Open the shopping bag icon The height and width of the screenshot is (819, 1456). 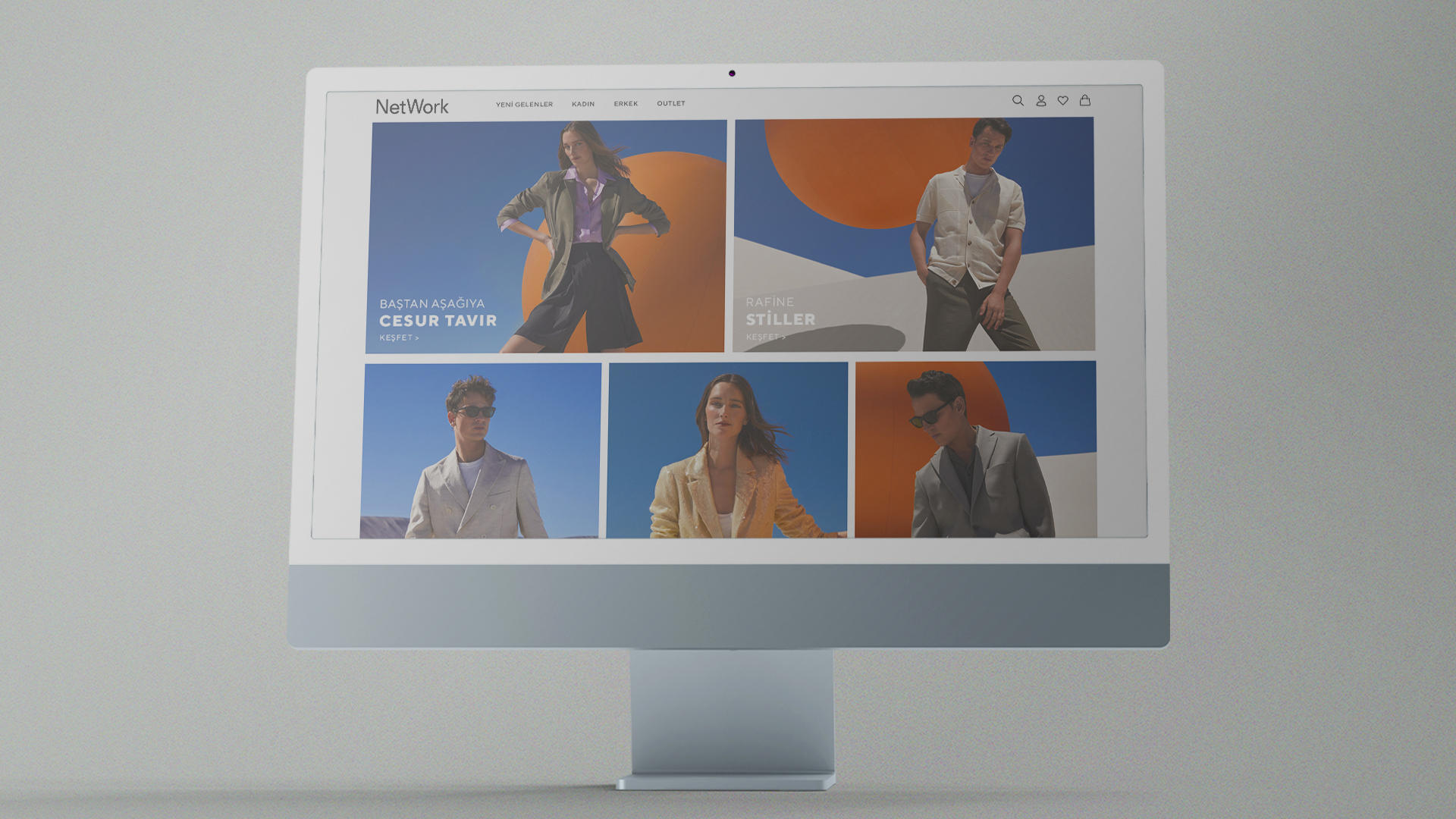coord(1085,99)
